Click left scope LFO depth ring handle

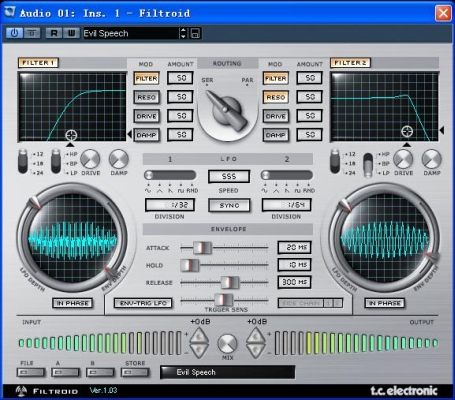tap(35, 203)
